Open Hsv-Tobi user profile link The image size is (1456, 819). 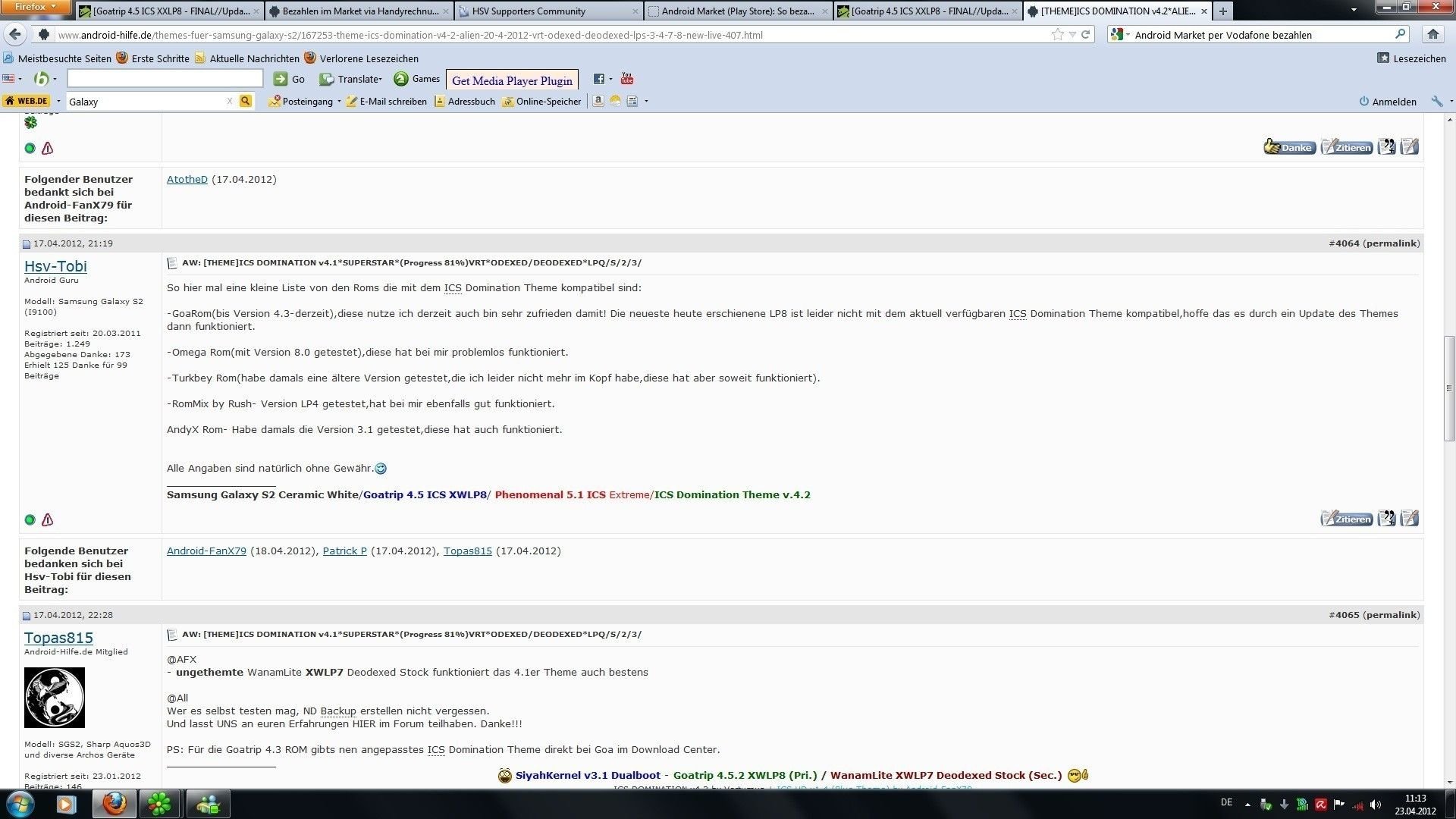click(55, 266)
